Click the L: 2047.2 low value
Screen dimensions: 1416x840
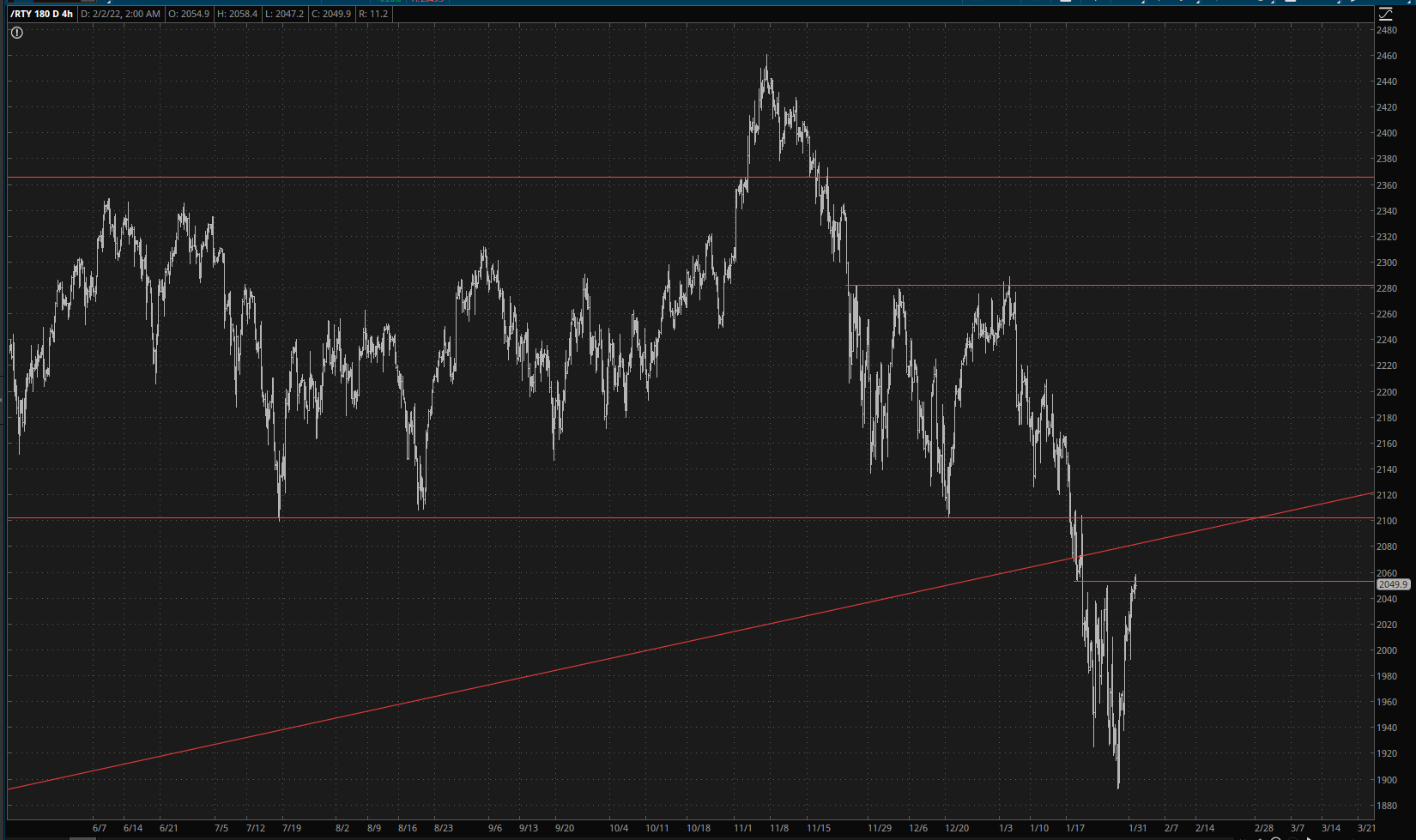284,14
